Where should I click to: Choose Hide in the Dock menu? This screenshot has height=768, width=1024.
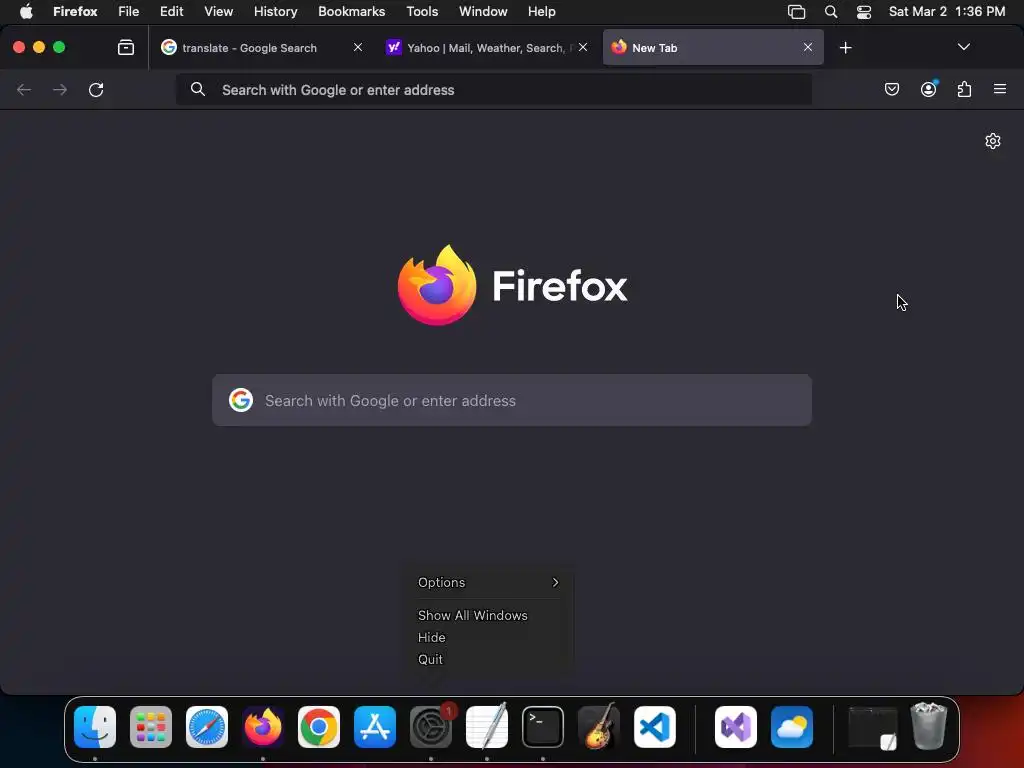(432, 637)
